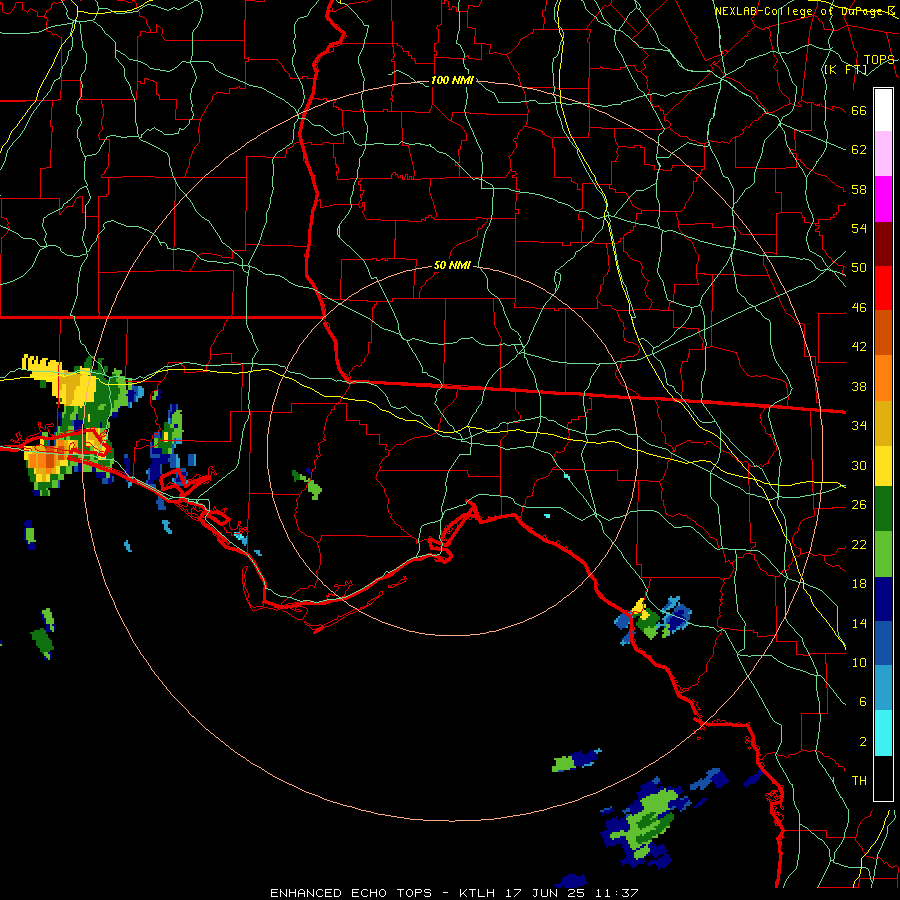Screen dimensions: 900x900
Task: Click the white swatch atop the tops legend
Action: click(883, 110)
